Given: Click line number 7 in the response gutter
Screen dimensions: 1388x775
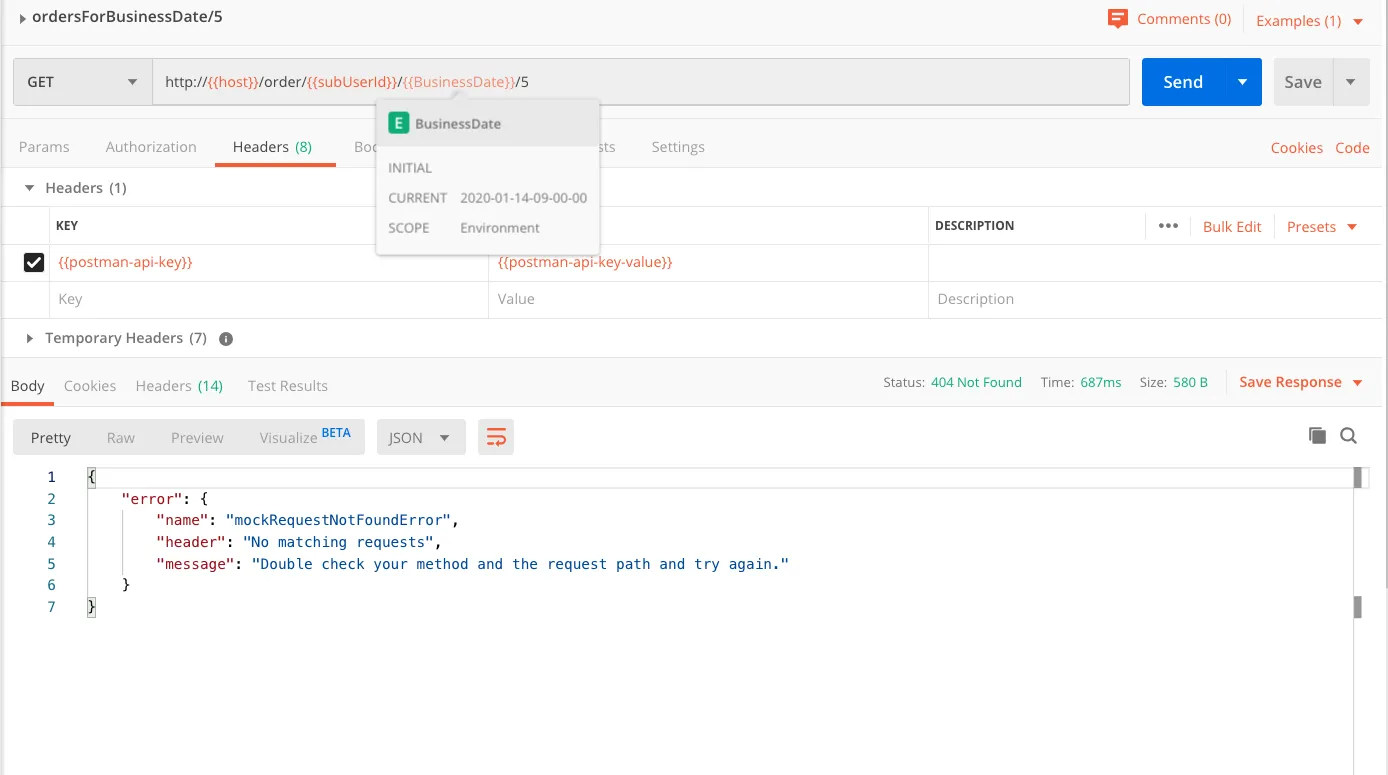Looking at the screenshot, I should 51,607.
